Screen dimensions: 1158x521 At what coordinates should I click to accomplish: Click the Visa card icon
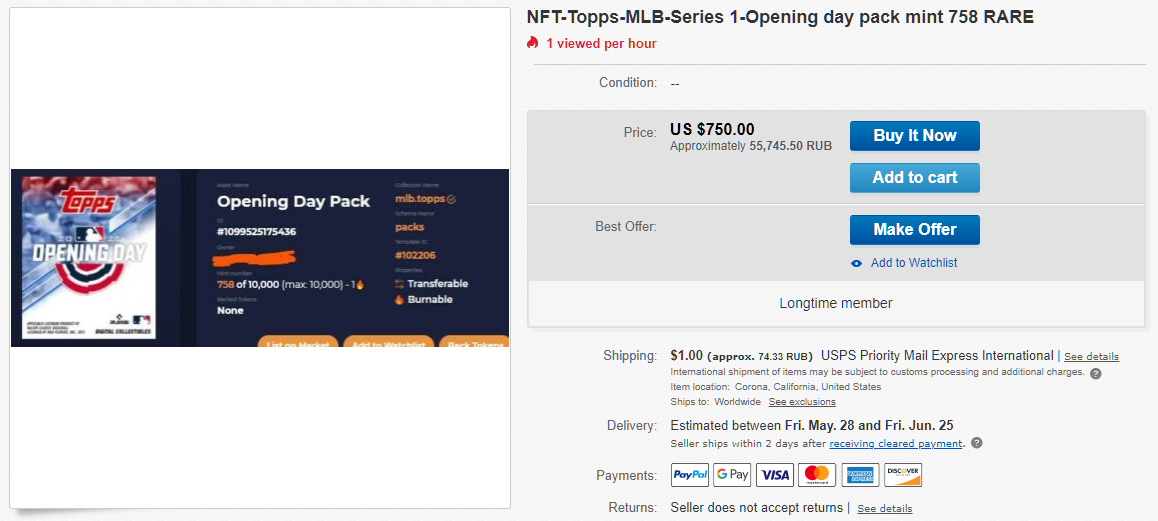(774, 475)
